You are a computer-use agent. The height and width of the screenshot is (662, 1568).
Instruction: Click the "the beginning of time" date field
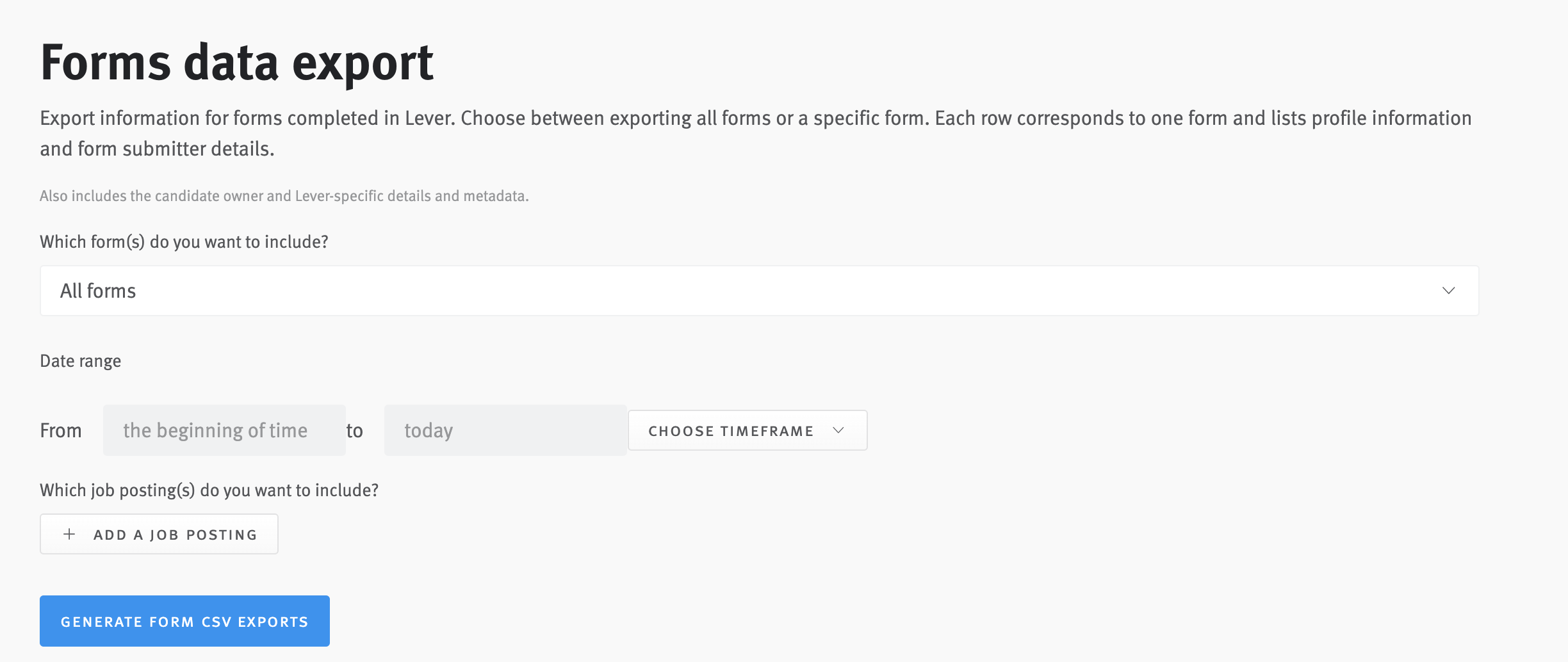(x=224, y=430)
